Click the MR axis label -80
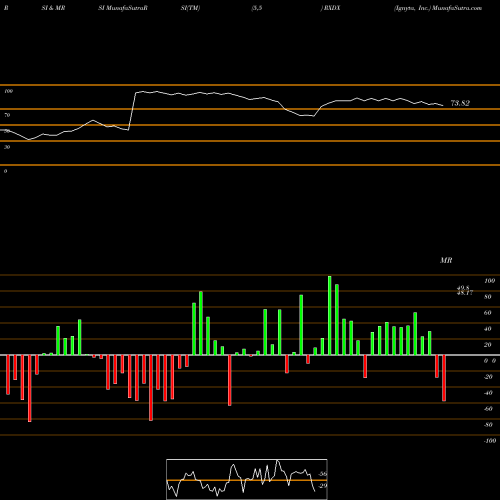The width and height of the screenshot is (500, 500). coord(488,425)
